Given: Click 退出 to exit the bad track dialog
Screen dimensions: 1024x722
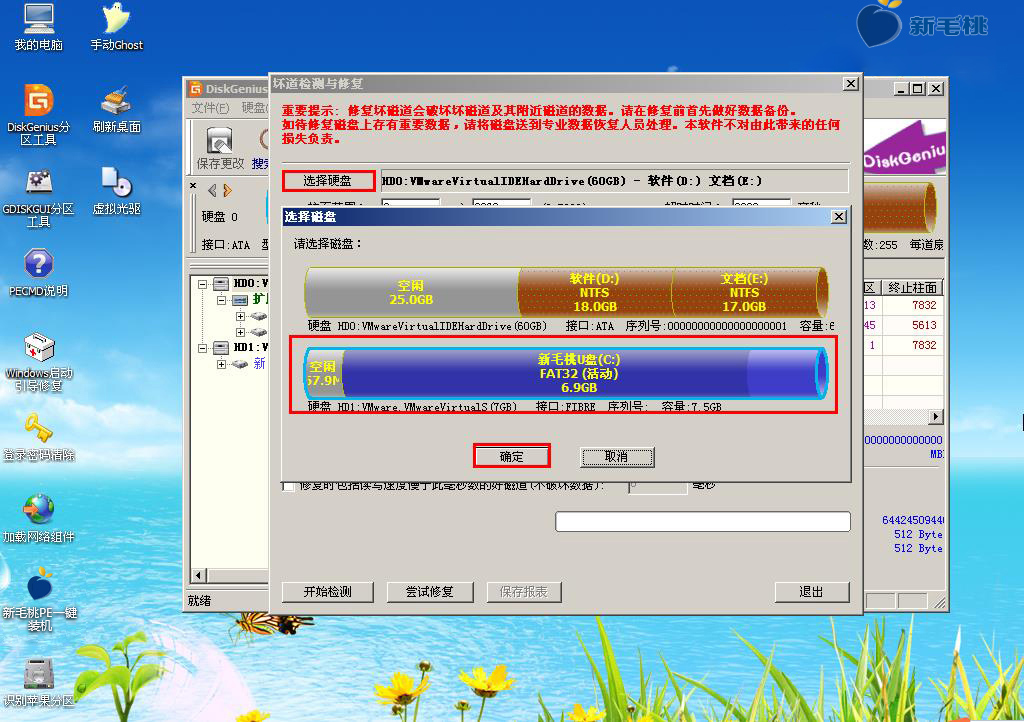Looking at the screenshot, I should (x=812, y=592).
